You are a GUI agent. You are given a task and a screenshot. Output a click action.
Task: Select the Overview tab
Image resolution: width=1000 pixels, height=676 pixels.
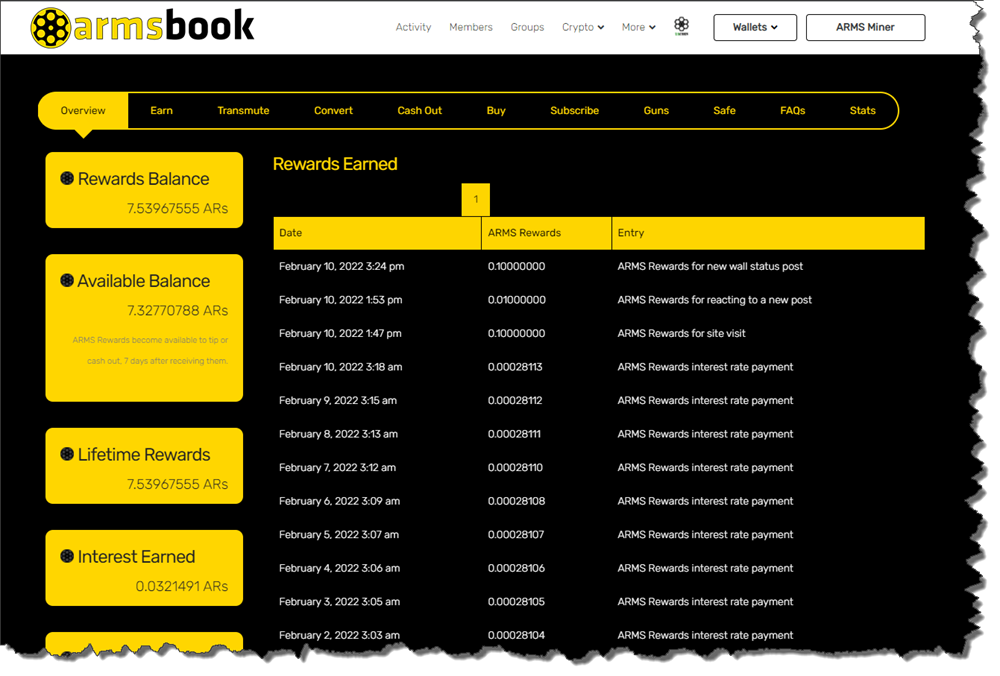coord(83,111)
